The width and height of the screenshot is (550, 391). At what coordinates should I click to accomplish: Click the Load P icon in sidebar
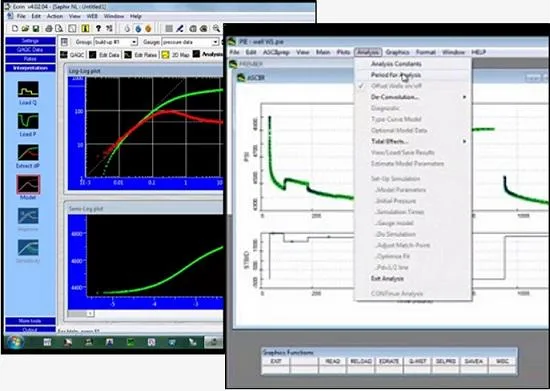(28, 121)
